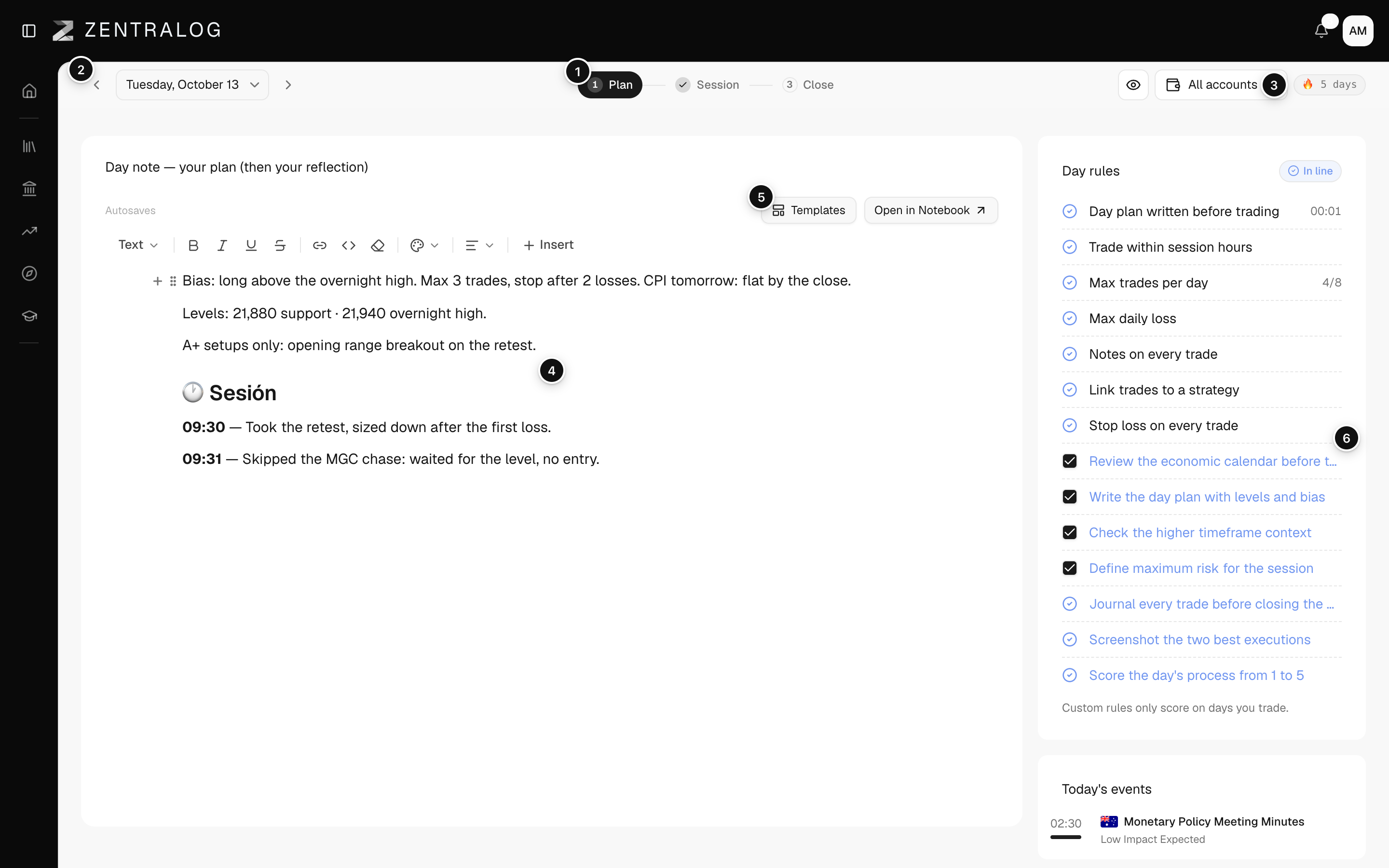Open the home icon in sidebar

click(x=29, y=91)
